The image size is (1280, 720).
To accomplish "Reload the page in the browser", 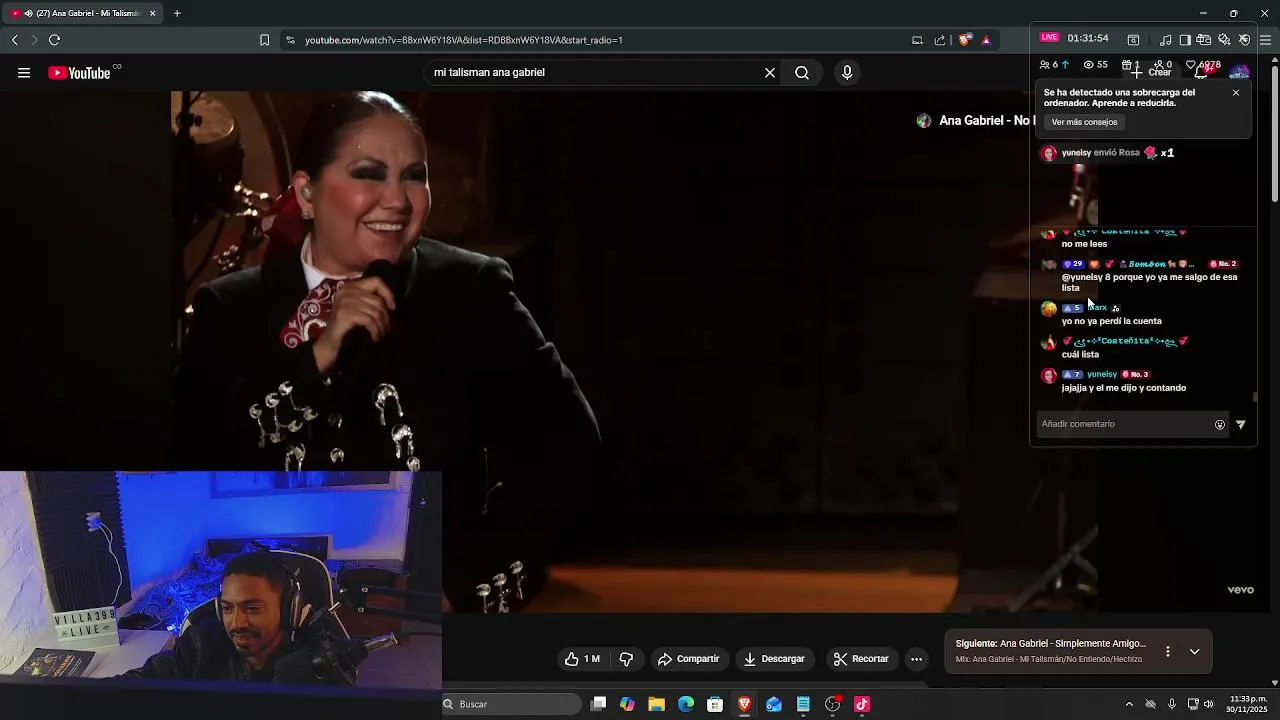I will (54, 40).
